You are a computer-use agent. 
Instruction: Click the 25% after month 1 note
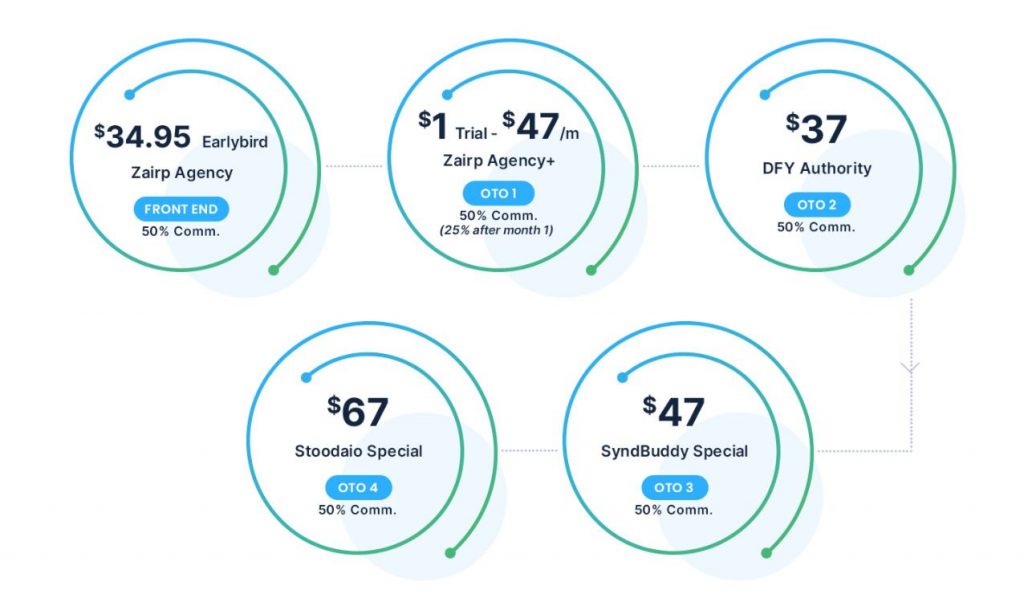496,230
